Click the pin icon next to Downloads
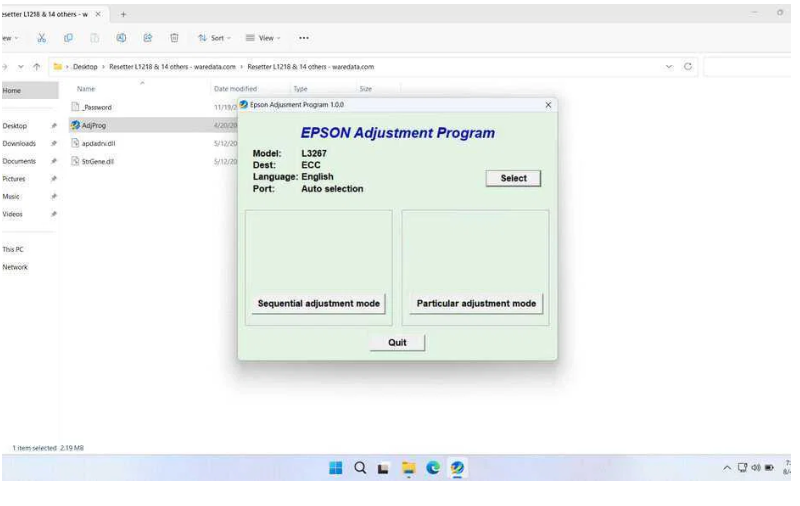This screenshot has height=506, width=800. click(x=54, y=143)
